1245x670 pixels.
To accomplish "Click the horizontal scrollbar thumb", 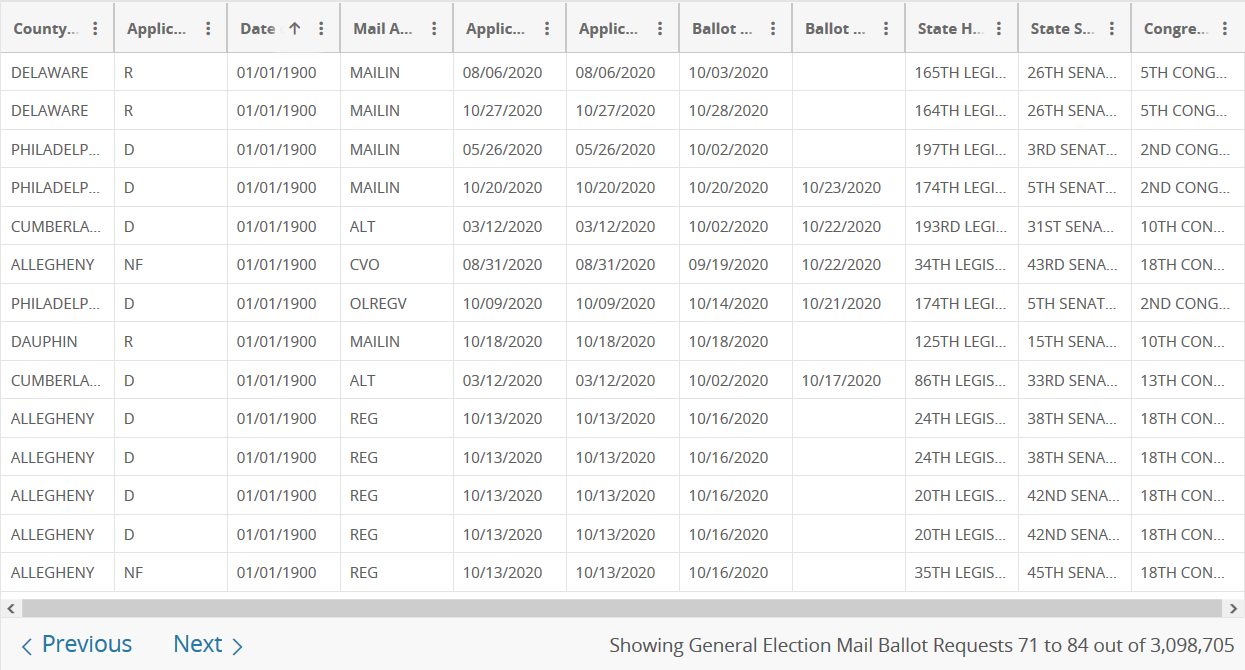I will click(622, 608).
